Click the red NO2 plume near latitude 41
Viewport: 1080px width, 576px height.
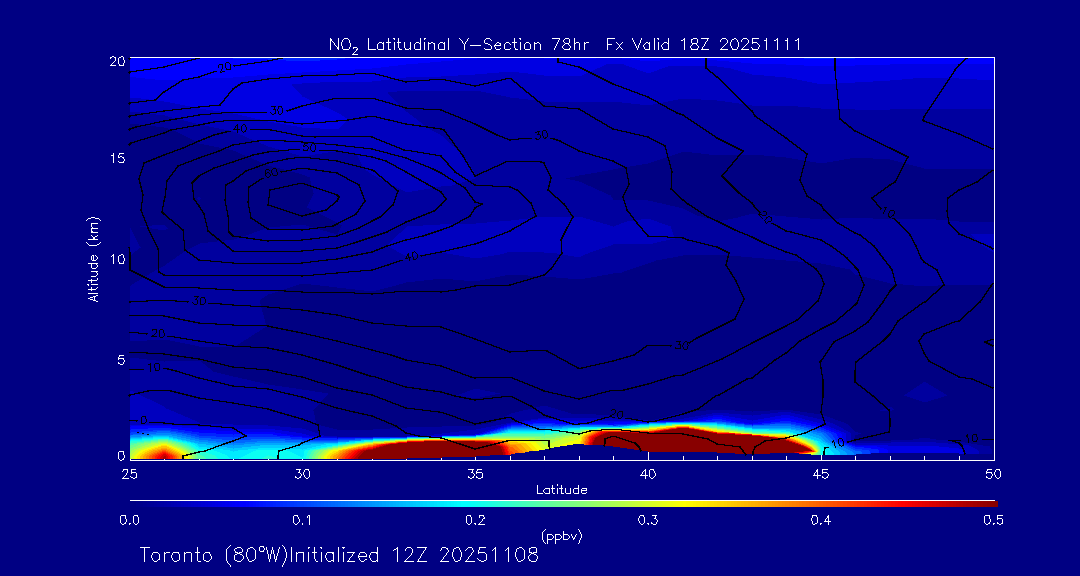click(680, 438)
